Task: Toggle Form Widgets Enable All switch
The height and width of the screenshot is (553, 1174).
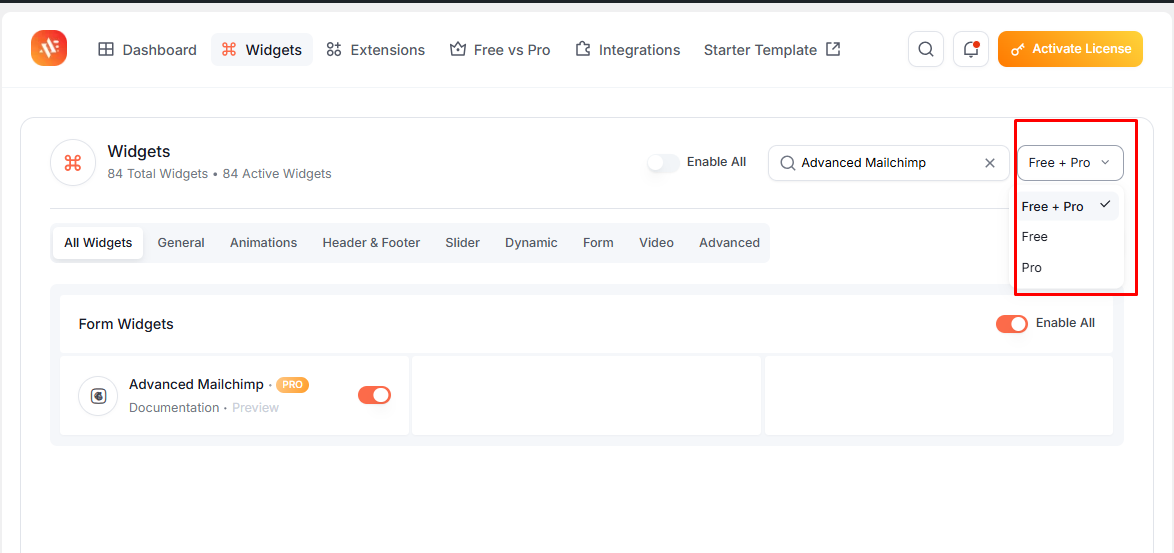Action: pos(1012,324)
